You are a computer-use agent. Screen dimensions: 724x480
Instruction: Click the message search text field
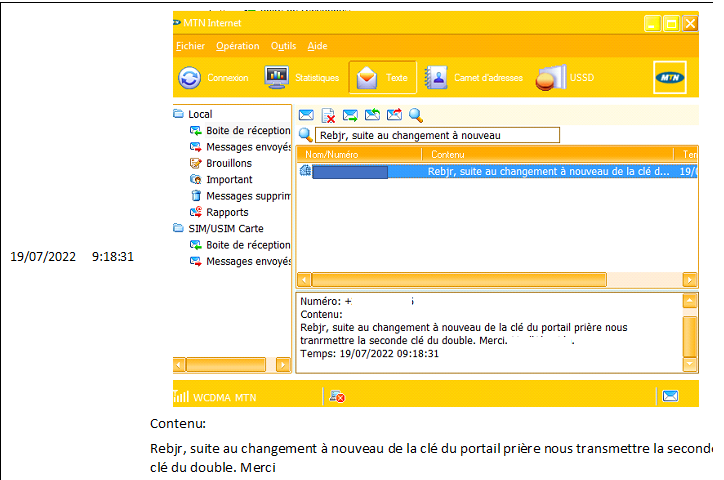[437, 135]
